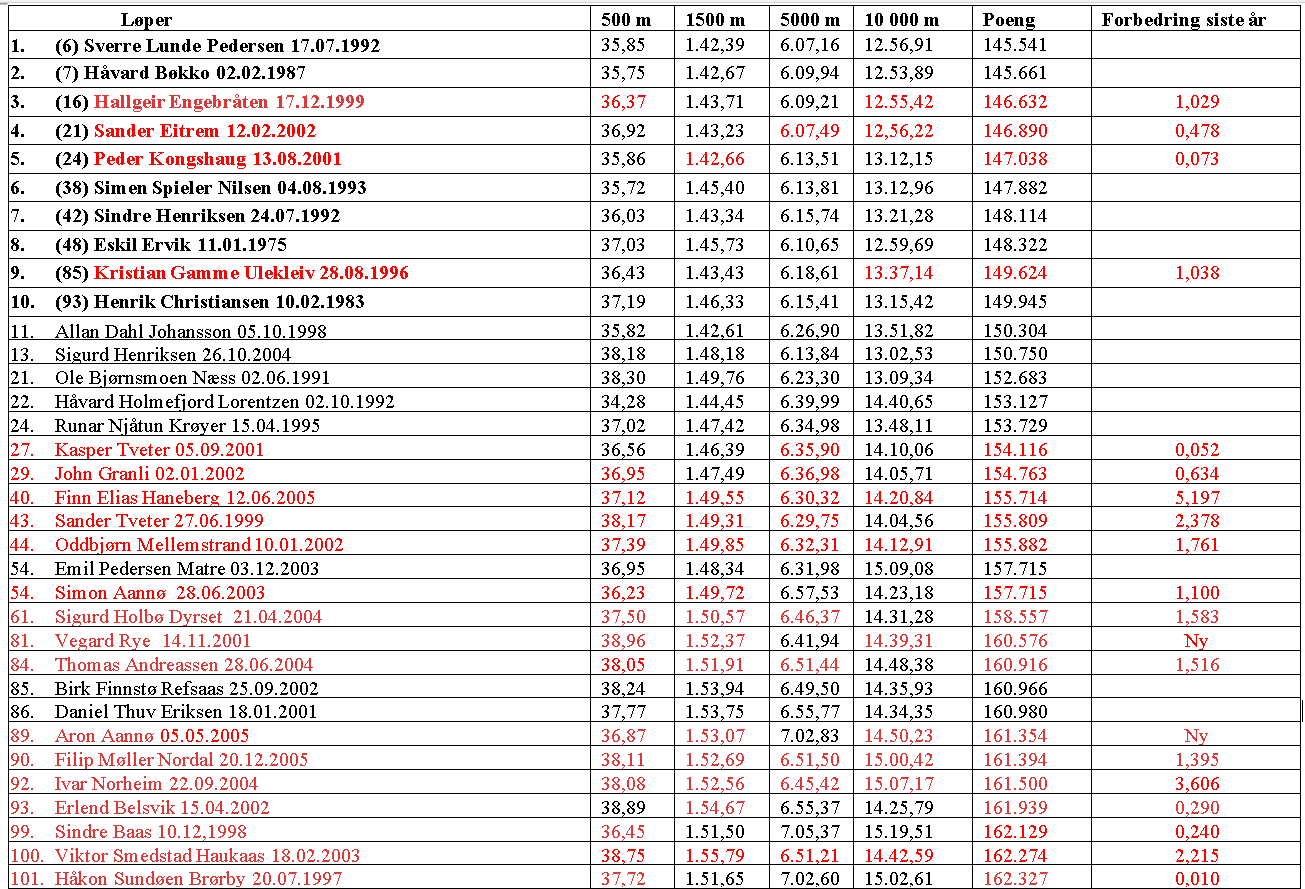Select the Forbedring siste år header
The width and height of the screenshot is (1305, 889).
click(x=1183, y=20)
